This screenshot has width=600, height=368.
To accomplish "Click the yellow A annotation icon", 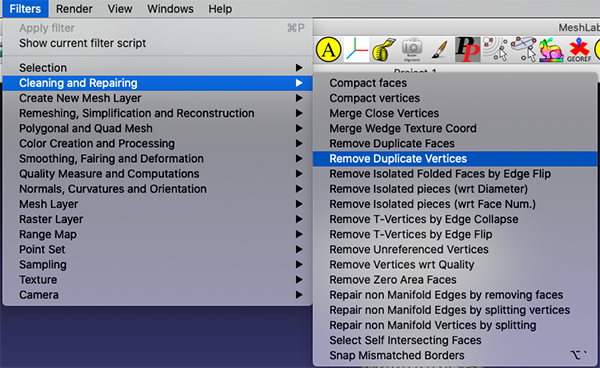I will 329,50.
